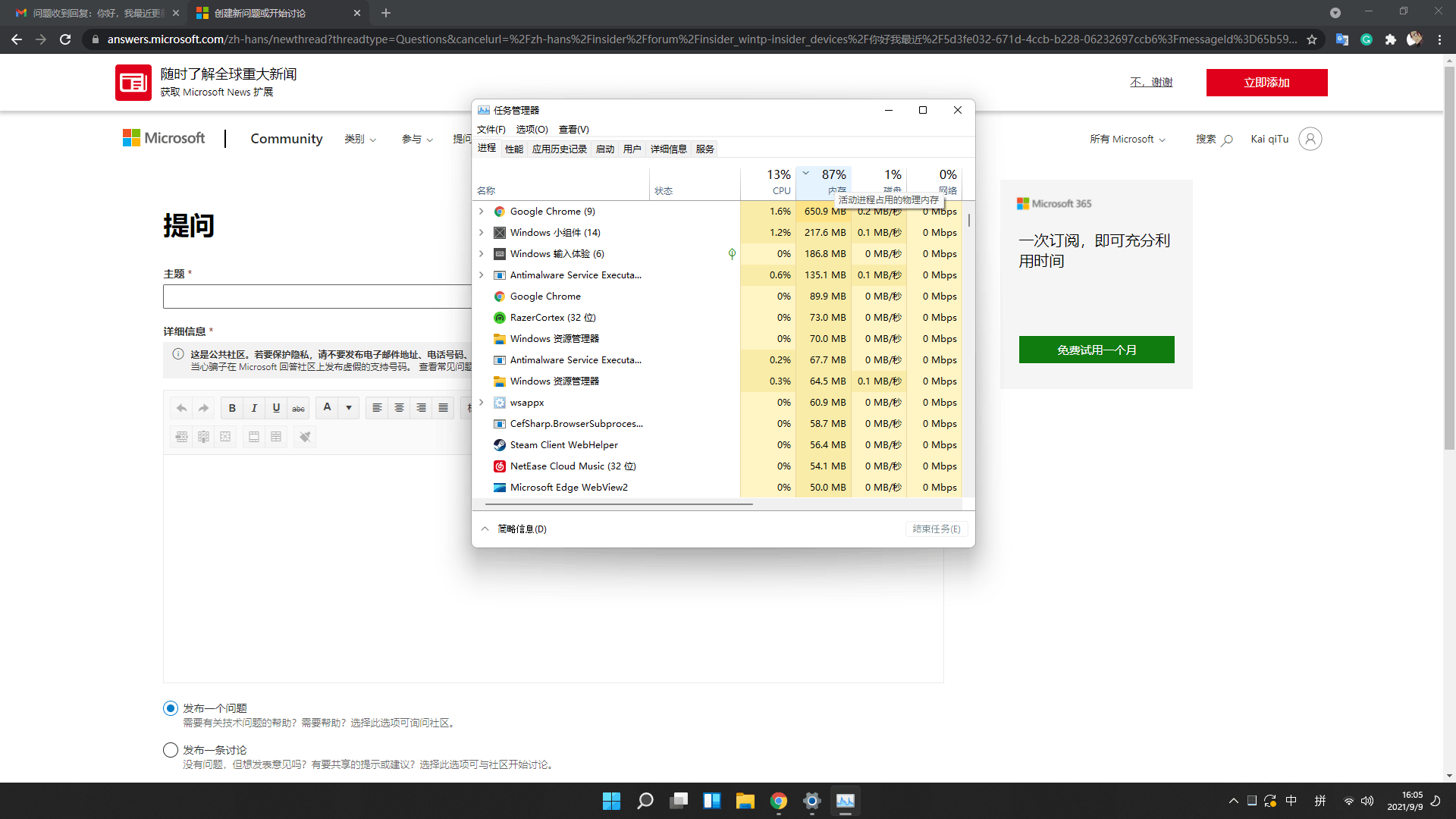Show hidden system tray icons

1234,801
